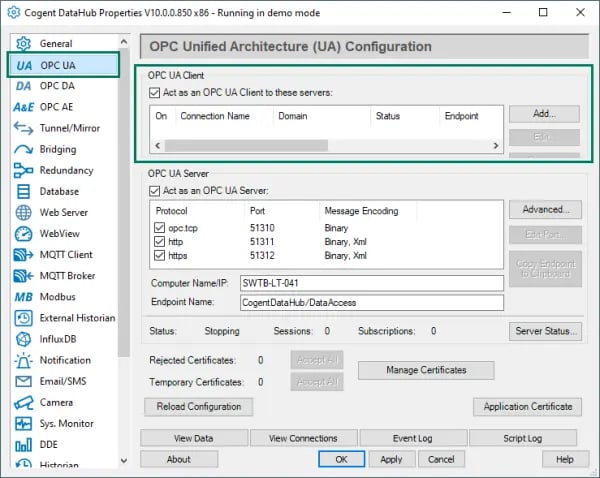Click the Web Server globe icon
Viewport: 600px width, 478px height.
pyautogui.click(x=23, y=212)
